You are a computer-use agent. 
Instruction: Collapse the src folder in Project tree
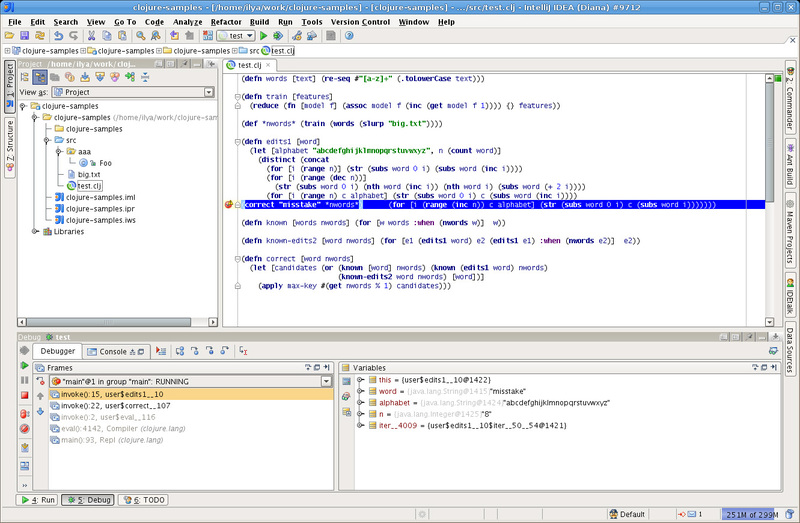click(46, 140)
